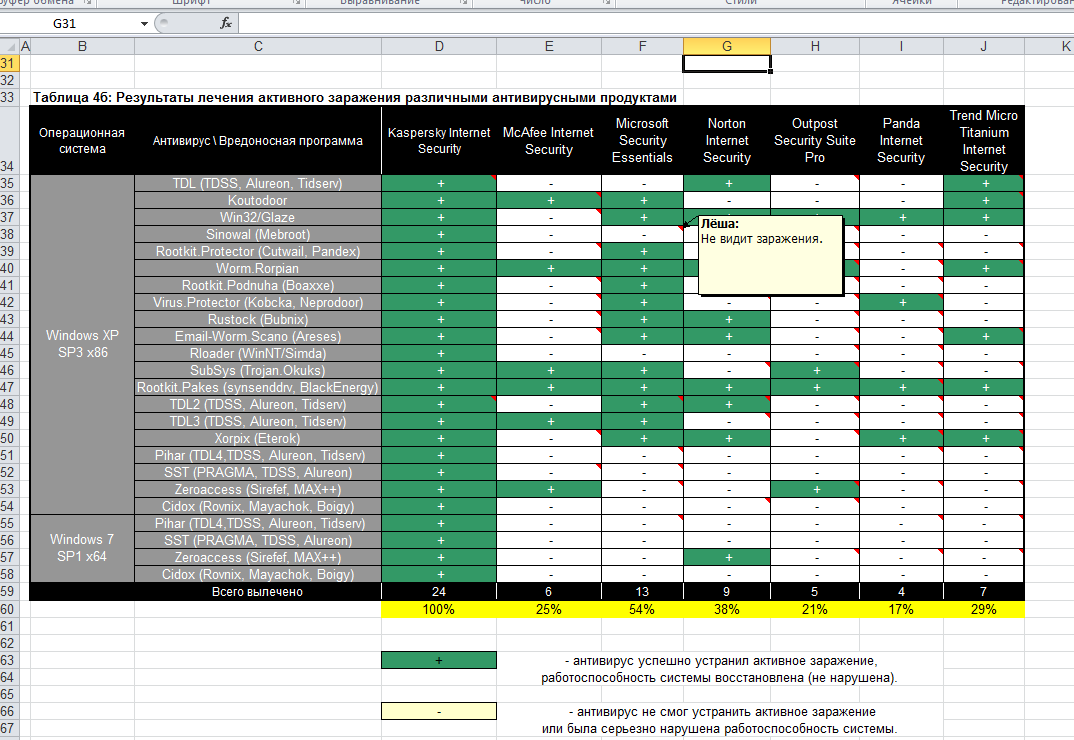The height and width of the screenshot is (740, 1074).
Task: Click the active empty cell G31
Action: (727, 64)
